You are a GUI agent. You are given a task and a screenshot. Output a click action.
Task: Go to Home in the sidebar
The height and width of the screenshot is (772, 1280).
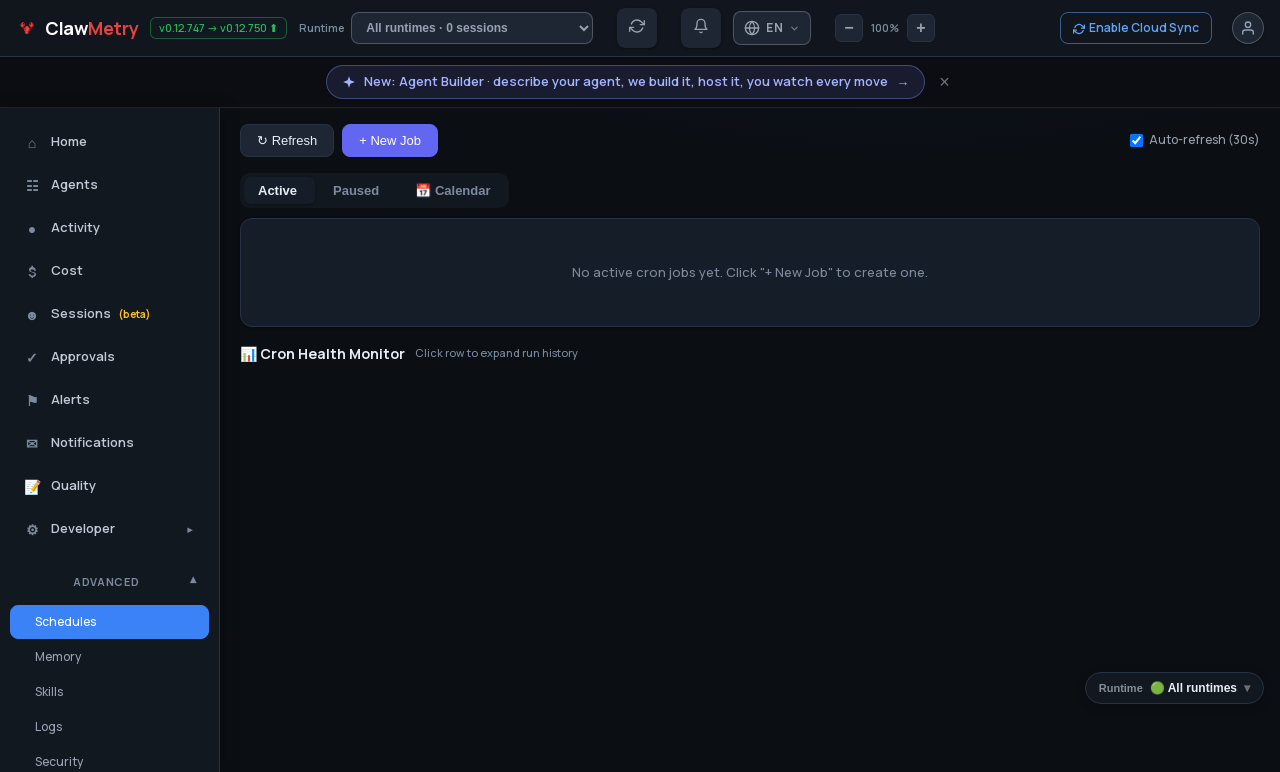pyautogui.click(x=109, y=142)
